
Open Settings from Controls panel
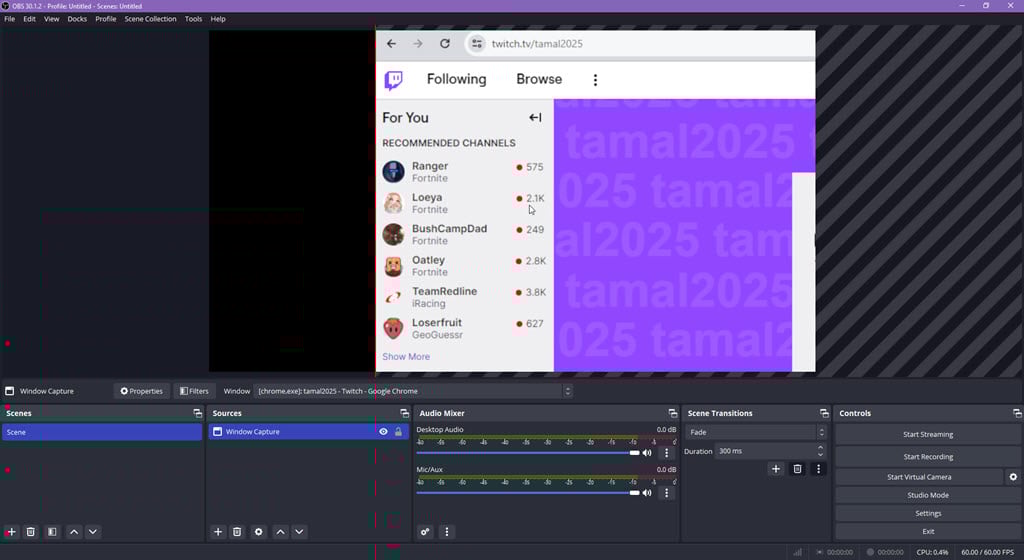928,514
